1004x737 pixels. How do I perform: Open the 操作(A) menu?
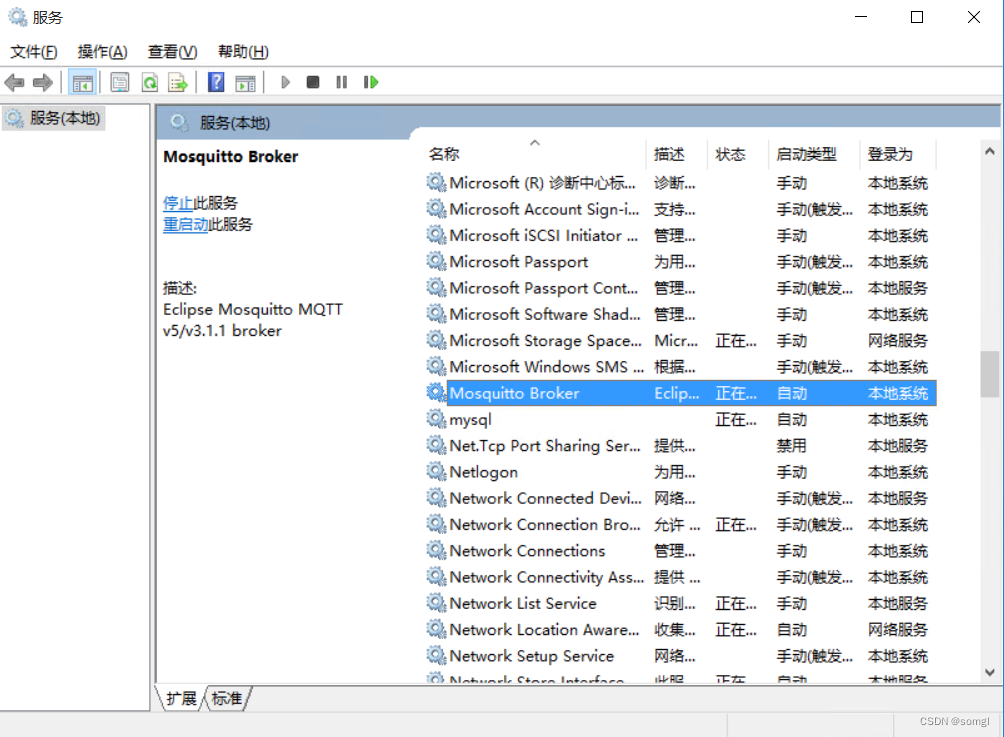(101, 51)
